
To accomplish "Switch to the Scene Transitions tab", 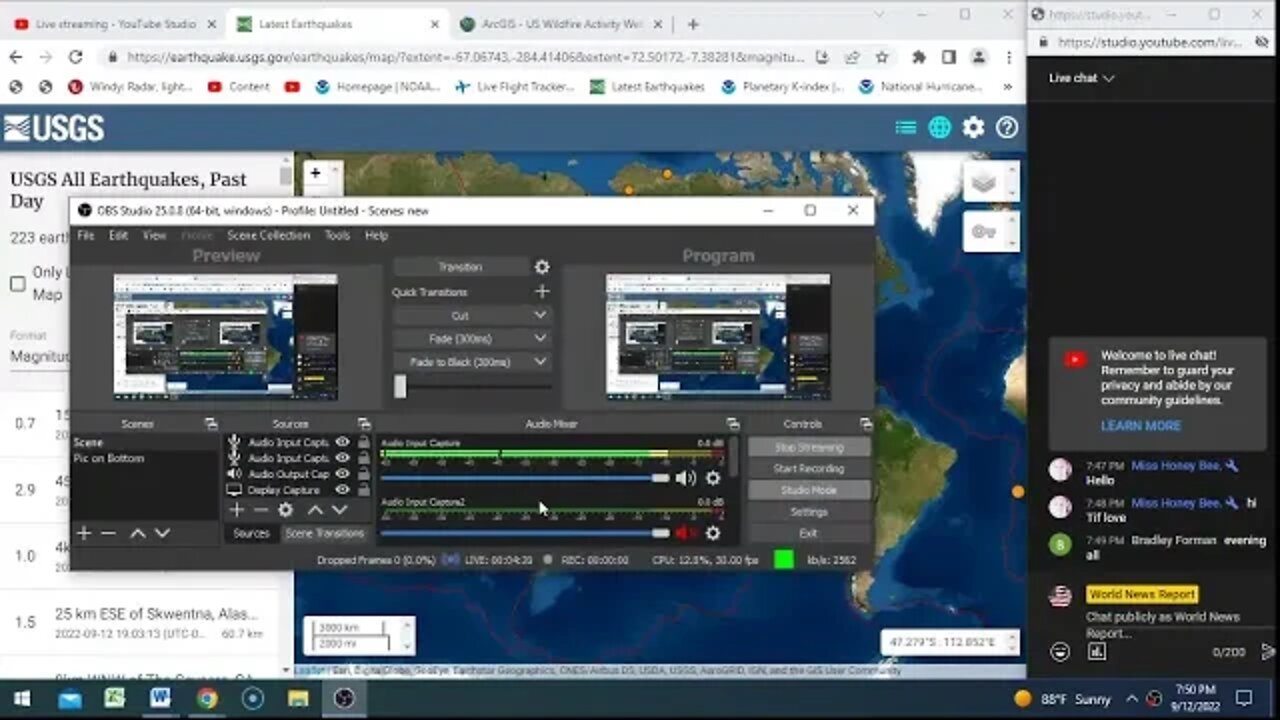I will 324,533.
